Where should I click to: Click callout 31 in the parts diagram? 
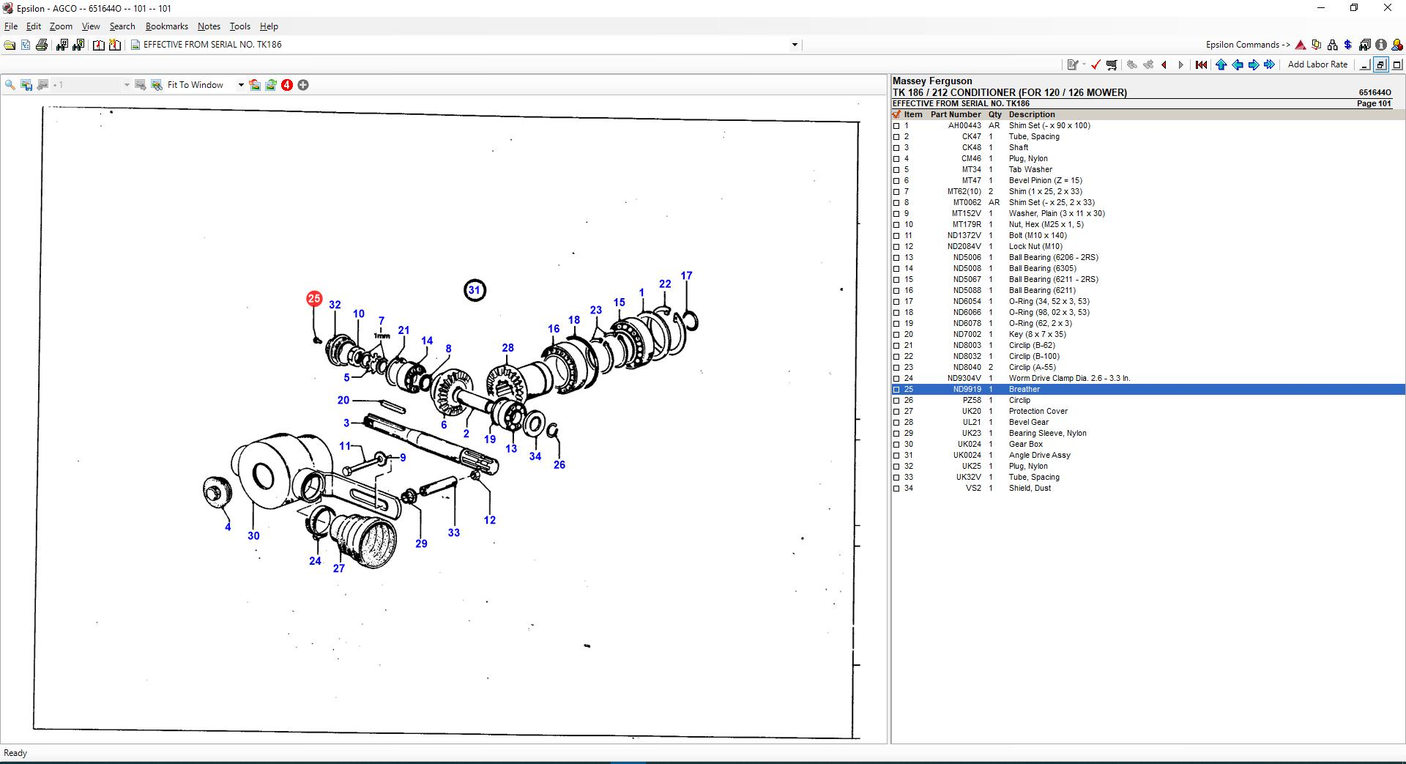475,291
